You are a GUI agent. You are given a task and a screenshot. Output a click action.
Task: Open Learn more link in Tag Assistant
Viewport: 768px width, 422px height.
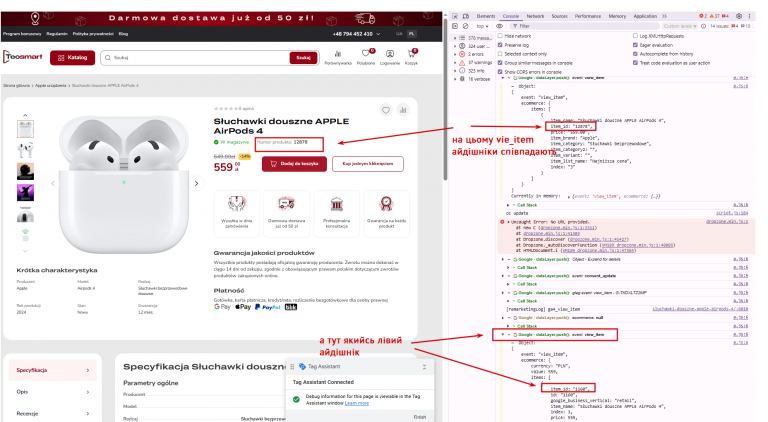[x=357, y=403]
